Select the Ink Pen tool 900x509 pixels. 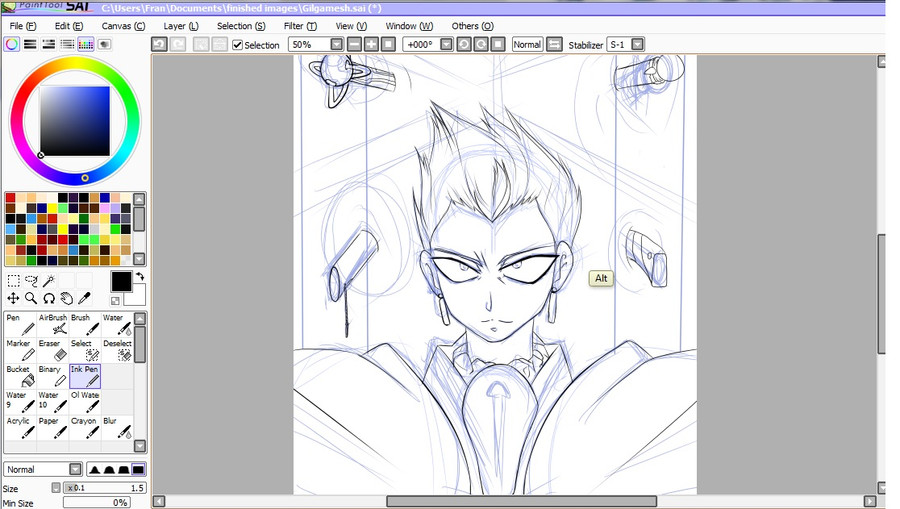click(85, 376)
